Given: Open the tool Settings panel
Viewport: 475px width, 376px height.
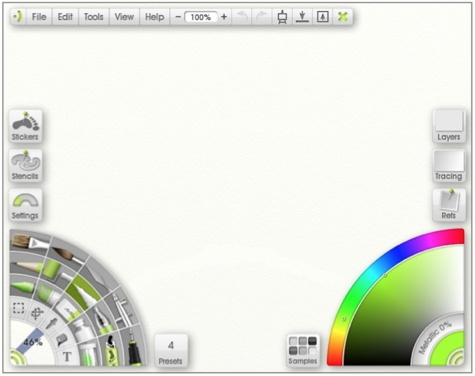Looking at the screenshot, I should tap(25, 205).
